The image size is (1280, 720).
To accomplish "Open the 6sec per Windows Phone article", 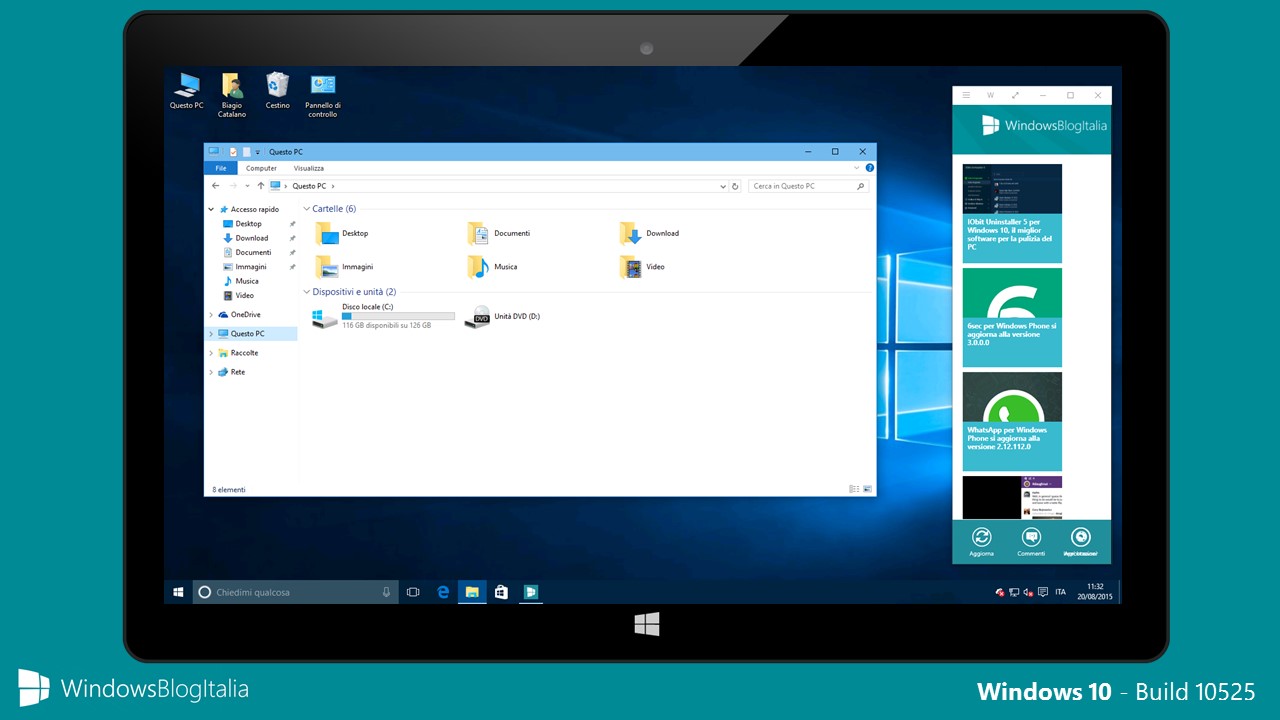I will tap(1012, 317).
